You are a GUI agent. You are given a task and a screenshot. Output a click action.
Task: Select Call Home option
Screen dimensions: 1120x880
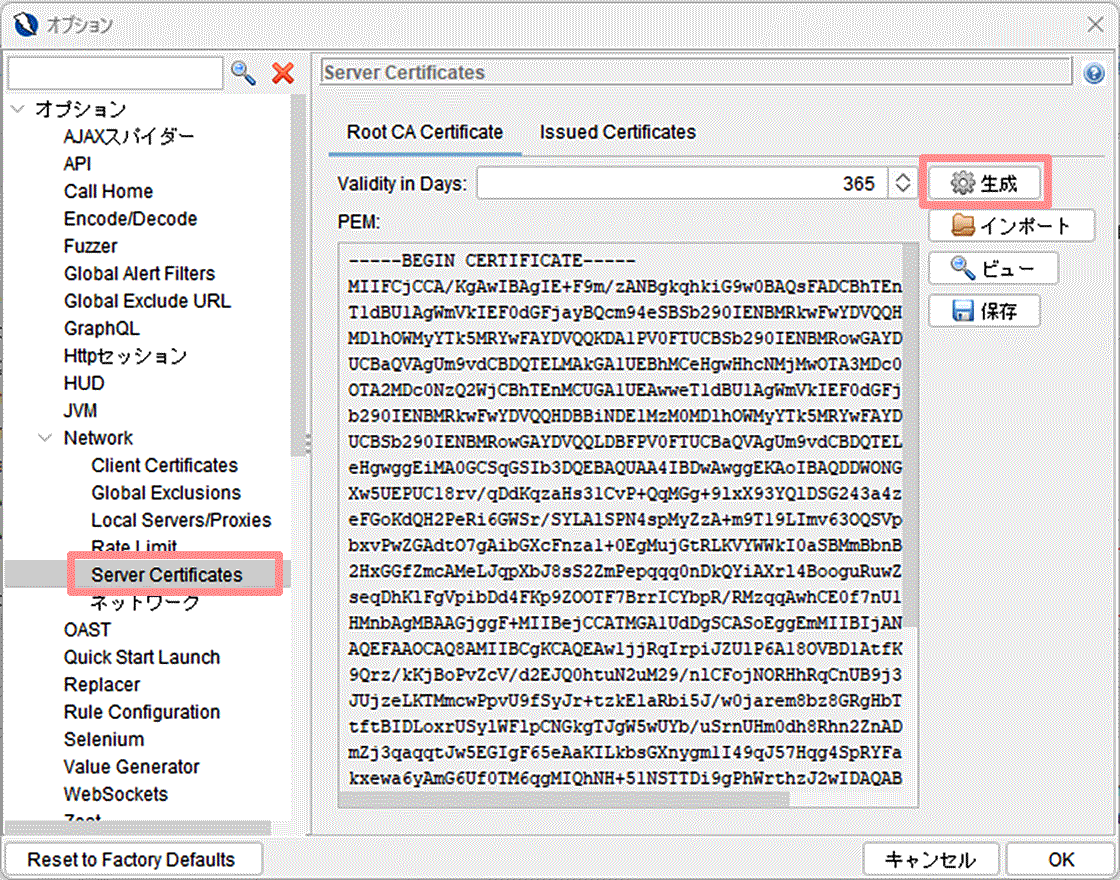pyautogui.click(x=109, y=191)
